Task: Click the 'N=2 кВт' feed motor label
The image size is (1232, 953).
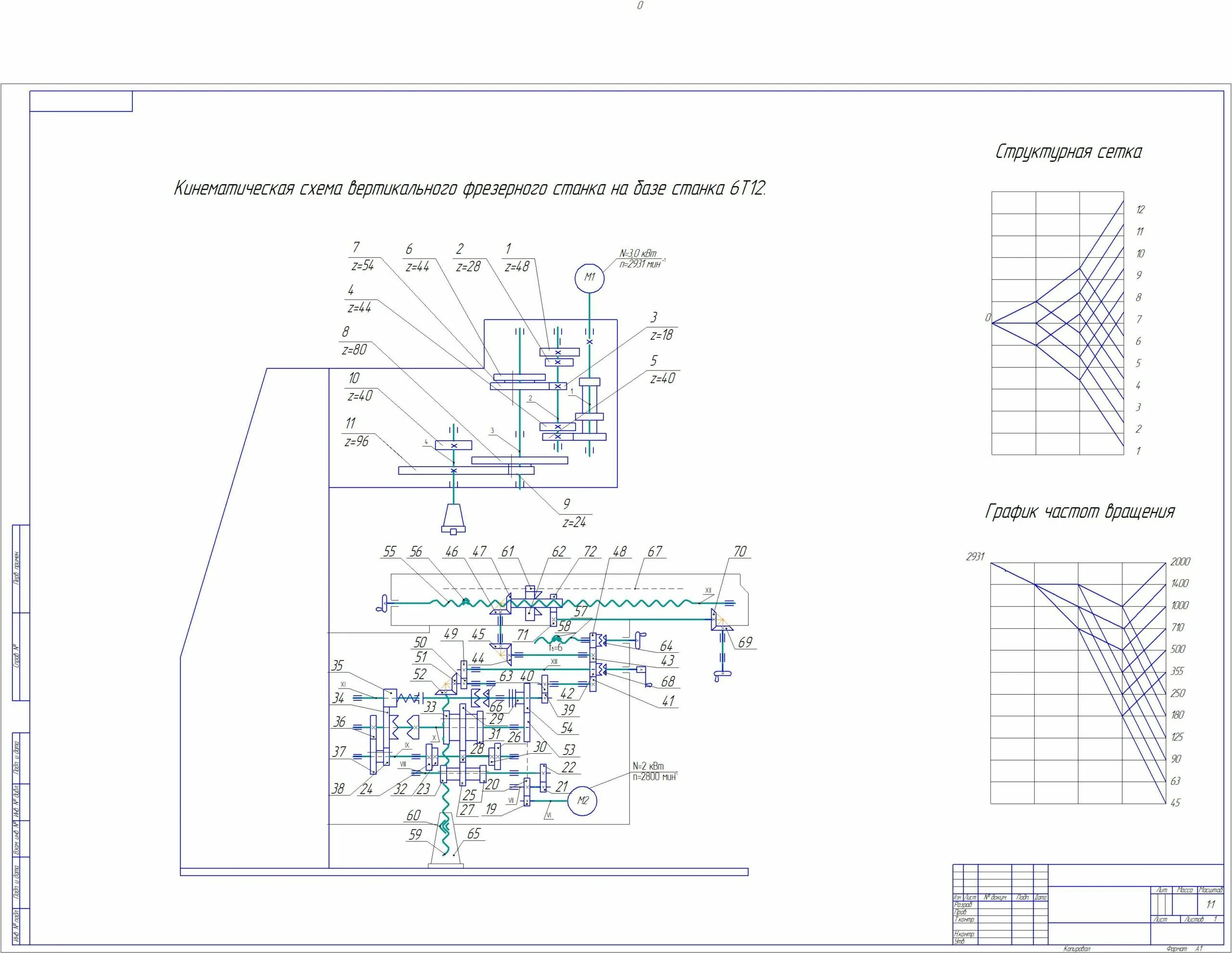Action: (648, 766)
